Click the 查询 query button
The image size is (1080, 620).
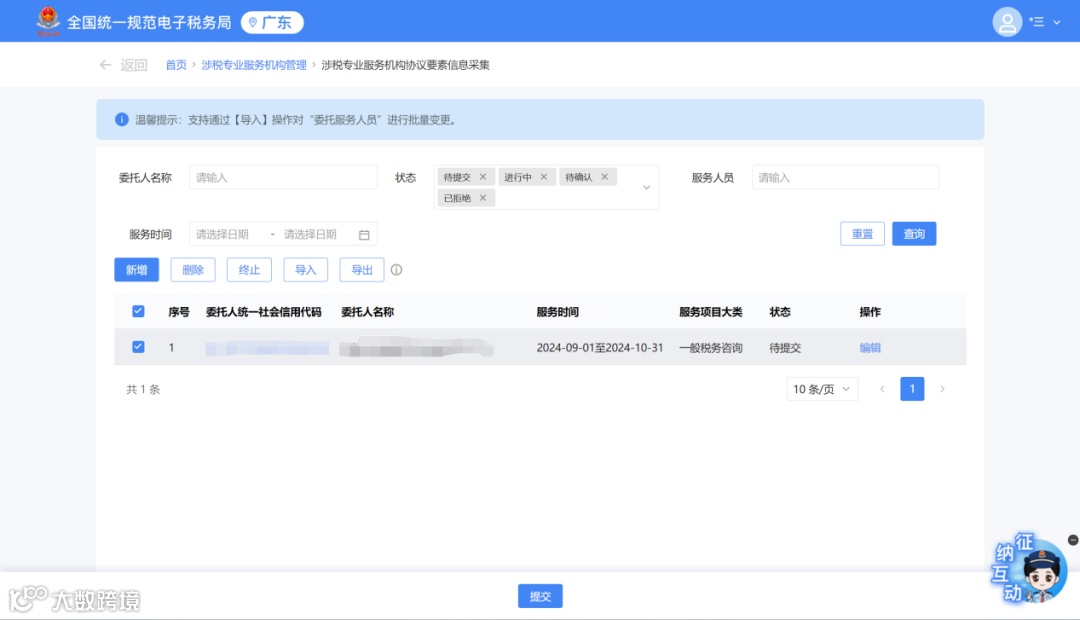(x=913, y=233)
